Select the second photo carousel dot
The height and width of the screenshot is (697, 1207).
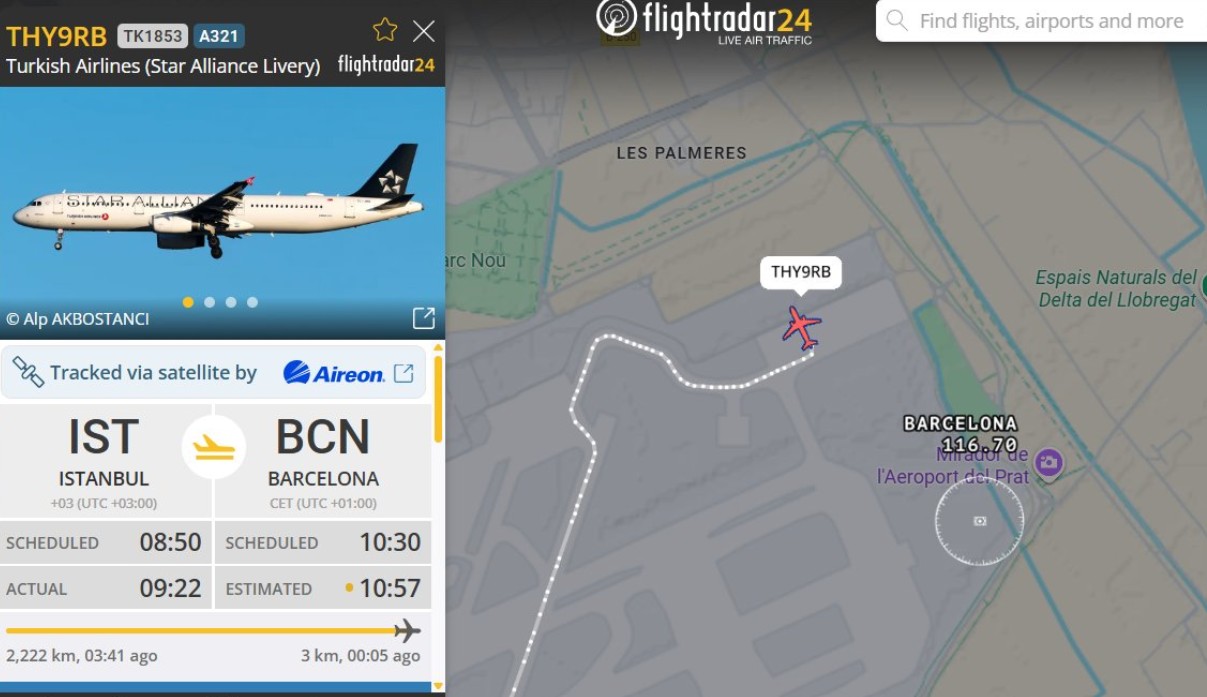209,302
